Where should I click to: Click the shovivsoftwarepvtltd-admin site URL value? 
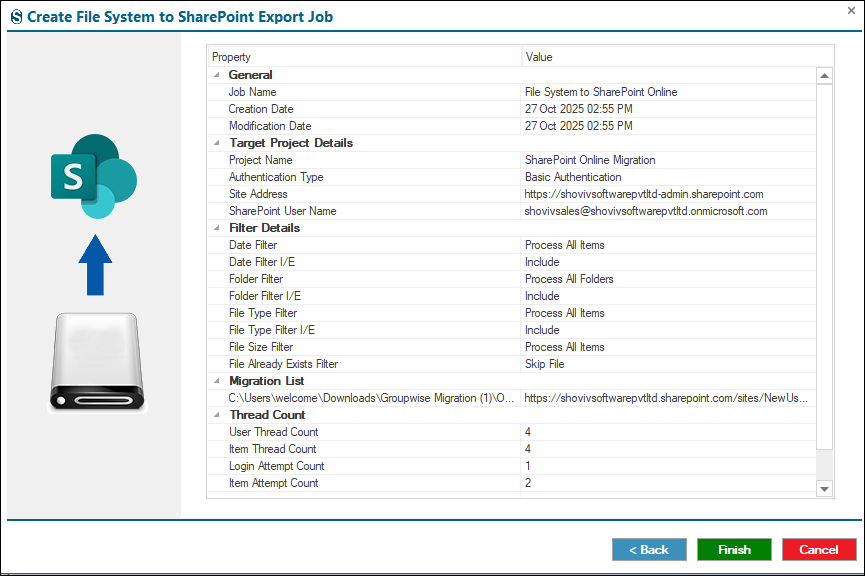(x=644, y=194)
